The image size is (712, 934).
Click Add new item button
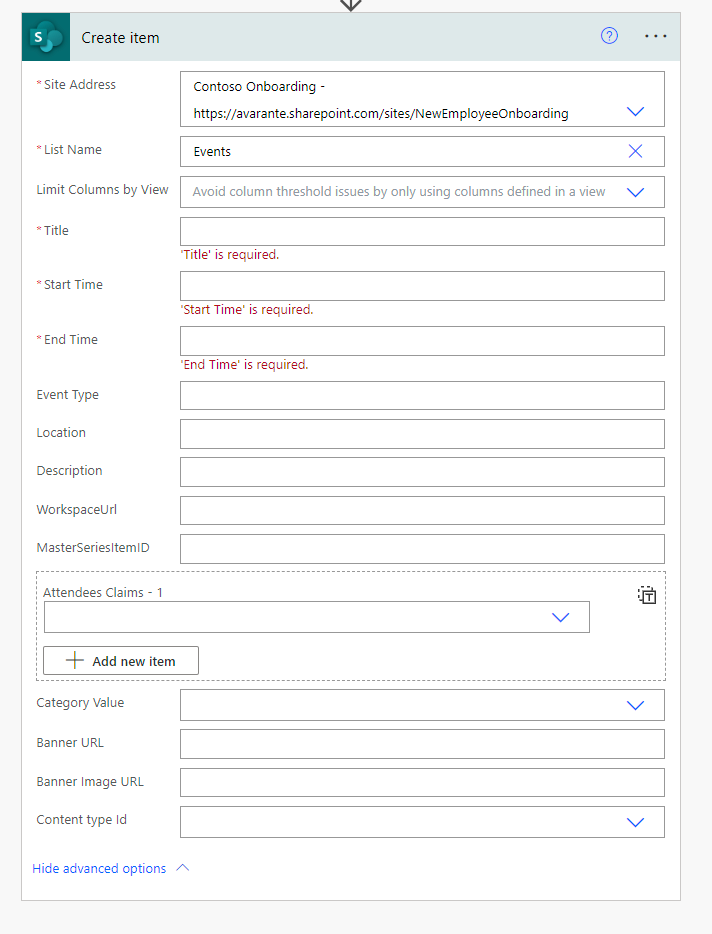click(121, 661)
